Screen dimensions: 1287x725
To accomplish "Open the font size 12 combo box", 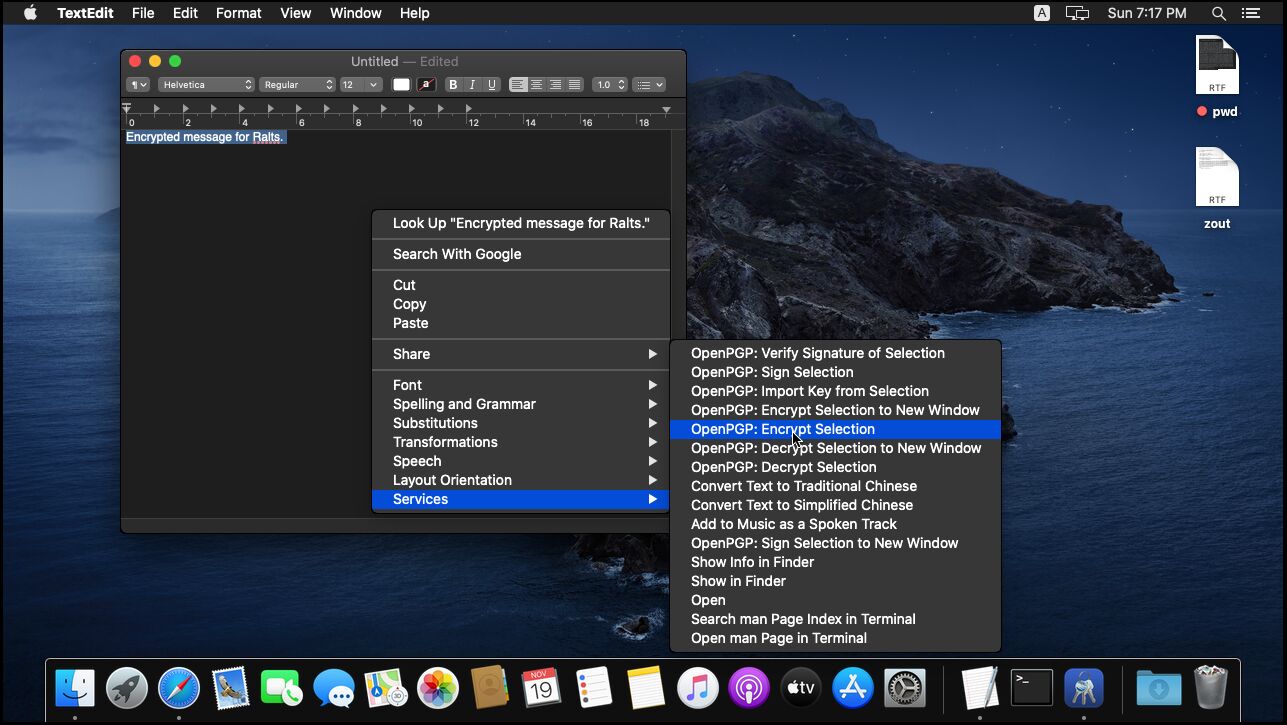I will coord(360,85).
